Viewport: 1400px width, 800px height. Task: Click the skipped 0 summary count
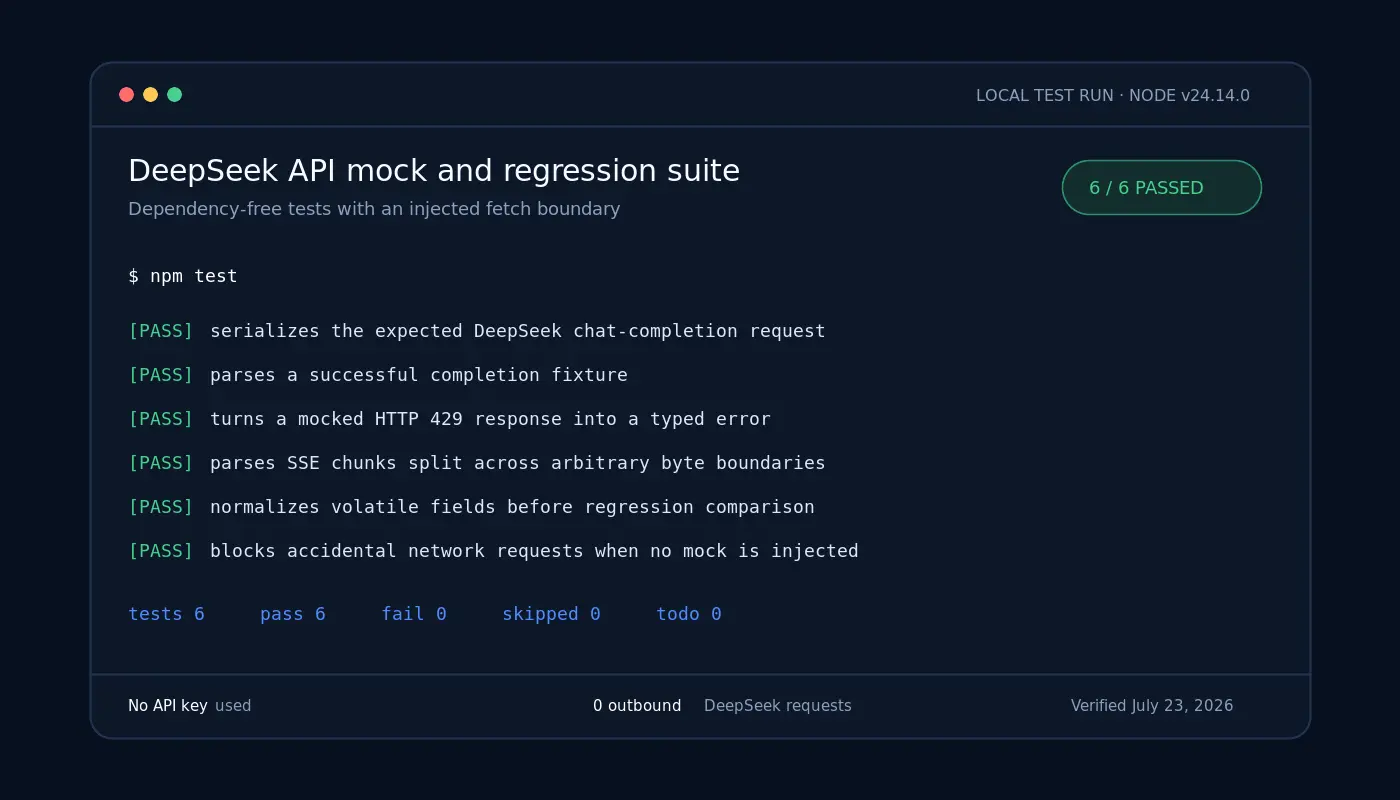(x=551, y=614)
